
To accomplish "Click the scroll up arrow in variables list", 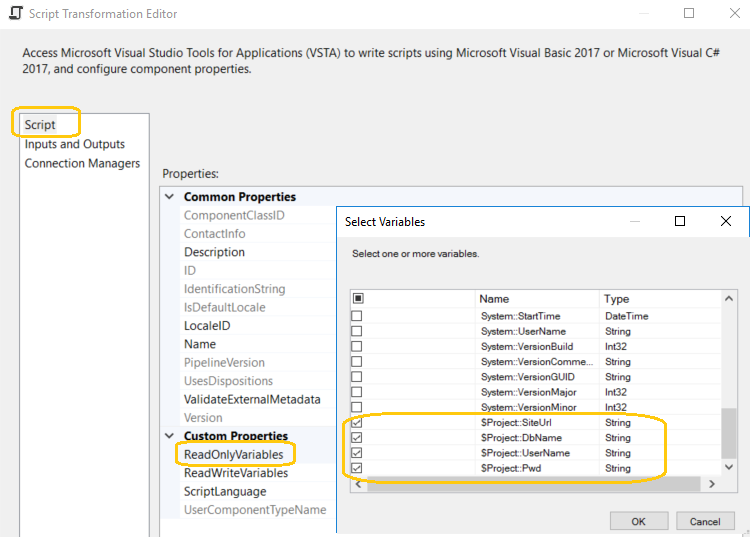I will click(x=728, y=298).
